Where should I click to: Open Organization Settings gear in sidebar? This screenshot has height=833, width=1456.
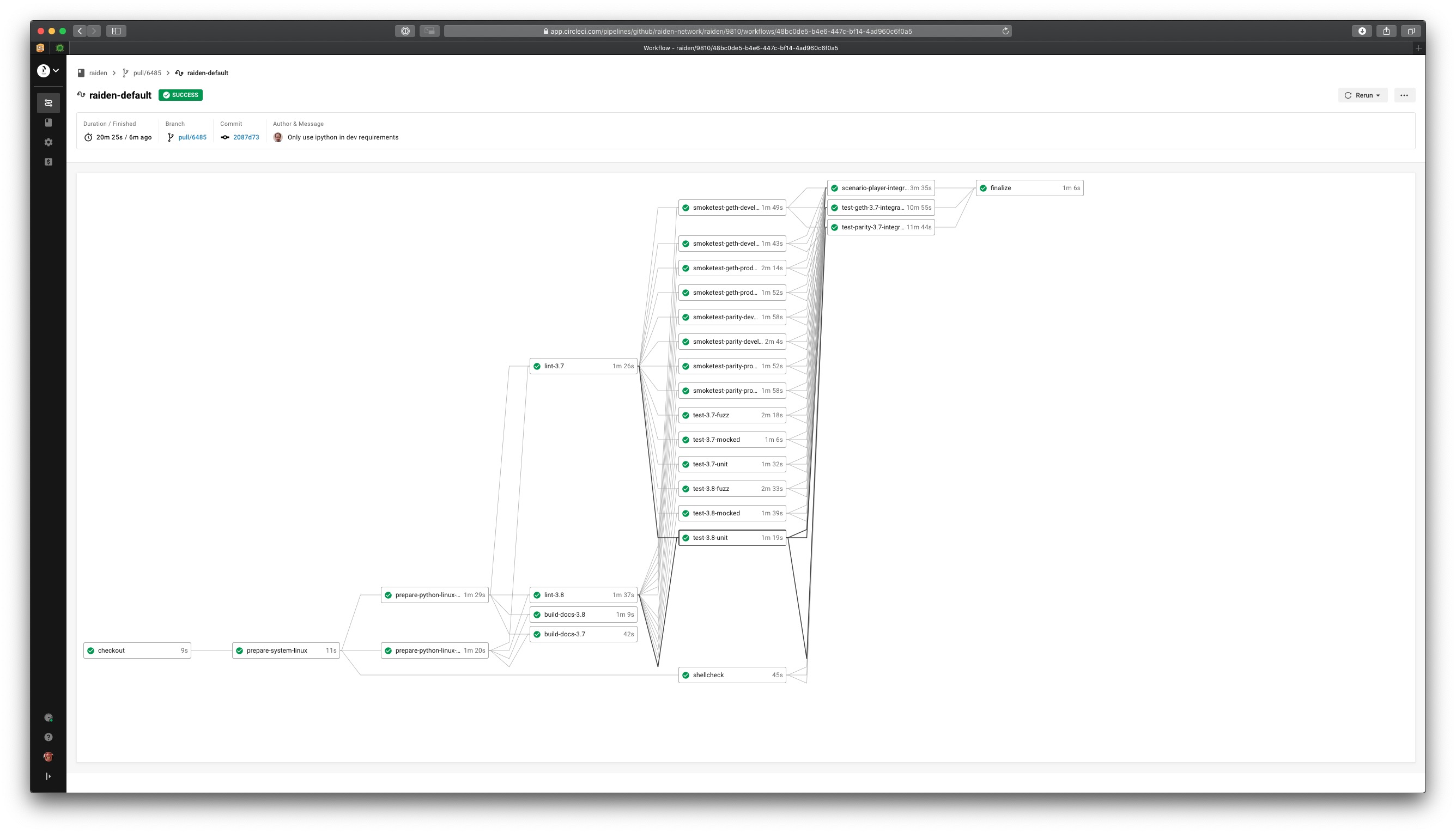pyautogui.click(x=48, y=142)
